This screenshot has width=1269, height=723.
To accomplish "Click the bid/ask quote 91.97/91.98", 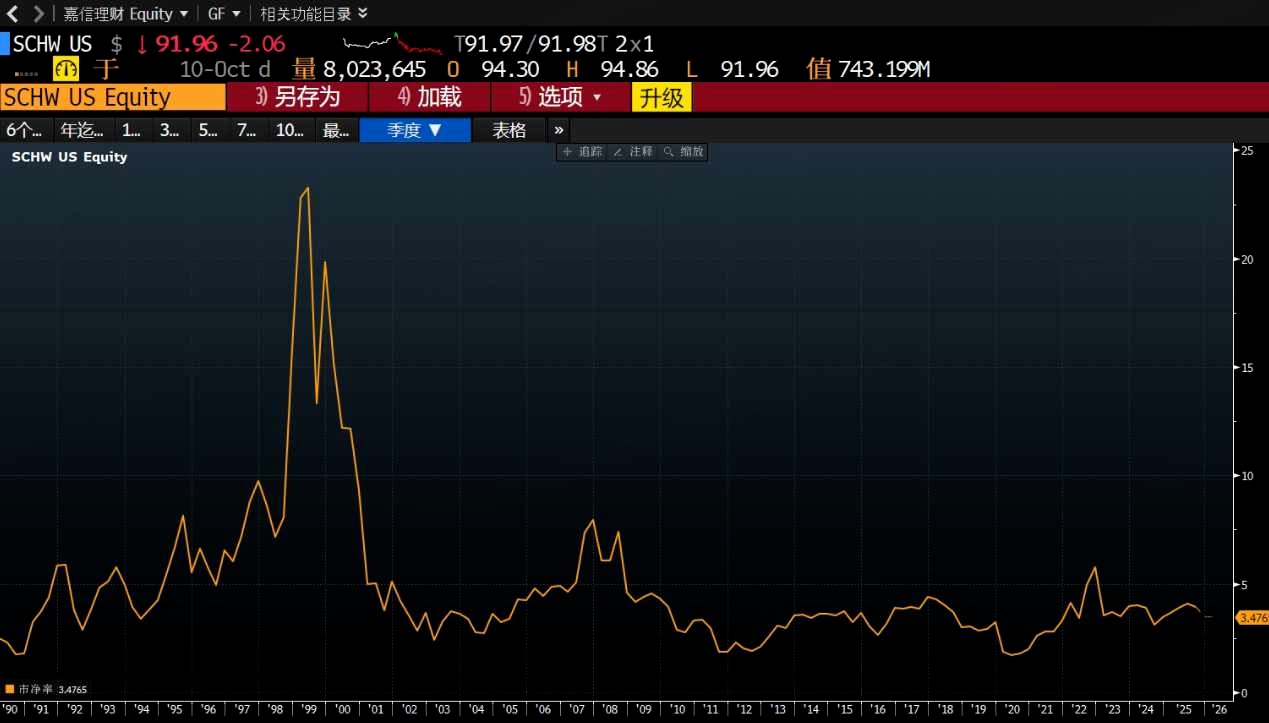I will coord(530,44).
